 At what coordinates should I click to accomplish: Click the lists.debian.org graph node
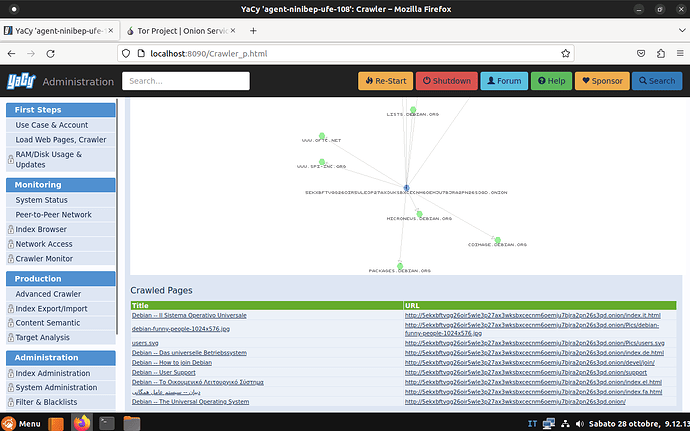click(x=413, y=110)
